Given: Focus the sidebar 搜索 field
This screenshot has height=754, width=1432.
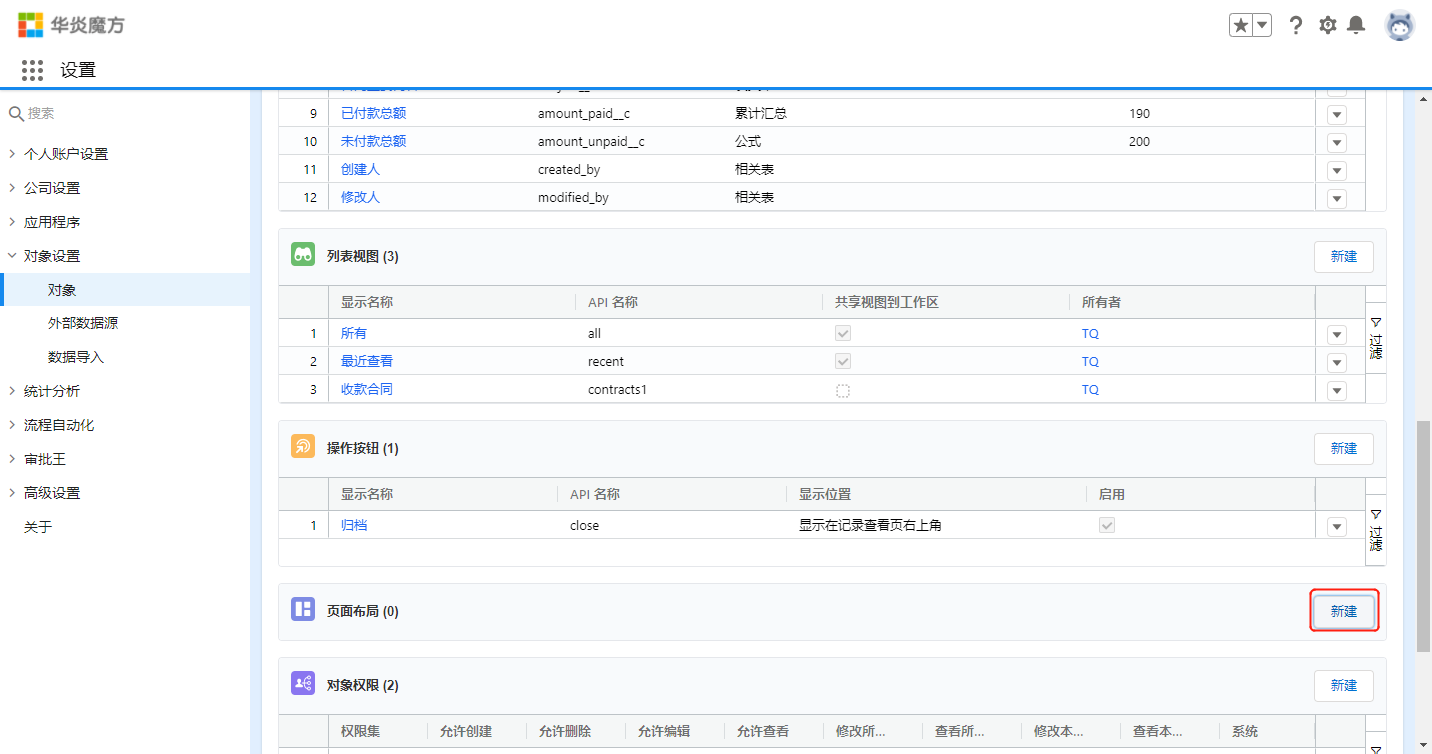Looking at the screenshot, I should [x=125, y=114].
